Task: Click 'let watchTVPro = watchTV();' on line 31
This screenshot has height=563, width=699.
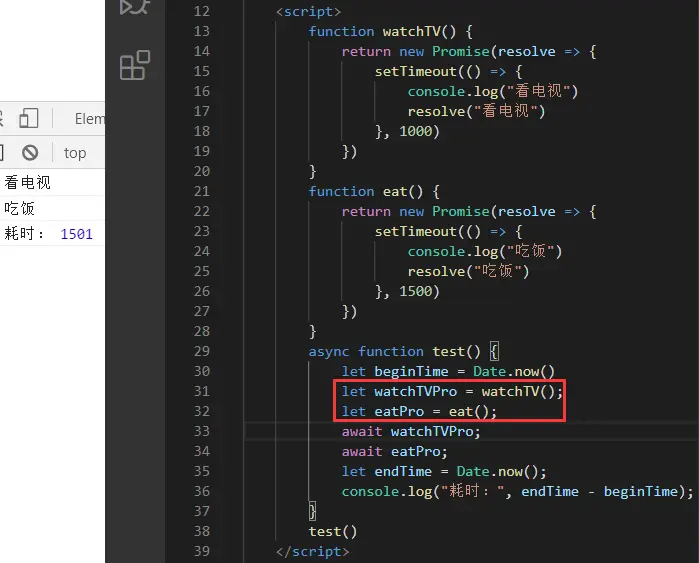Action: (x=452, y=391)
